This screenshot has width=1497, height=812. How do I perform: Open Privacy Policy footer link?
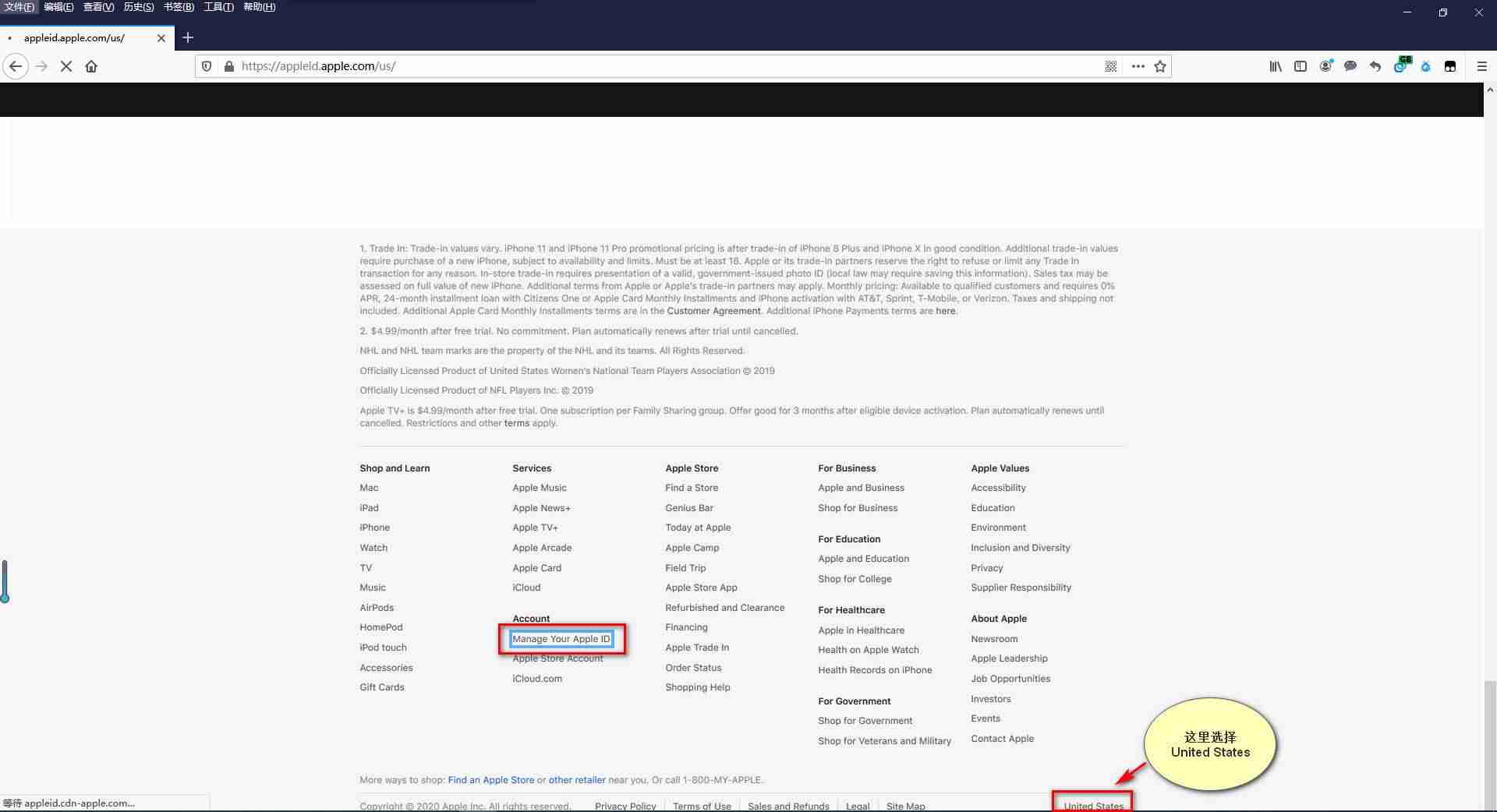point(625,807)
